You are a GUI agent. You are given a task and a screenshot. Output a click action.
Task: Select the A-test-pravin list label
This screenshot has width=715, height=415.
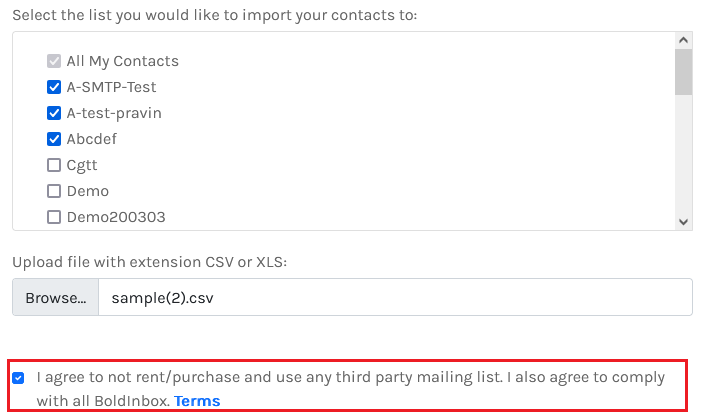point(114,113)
